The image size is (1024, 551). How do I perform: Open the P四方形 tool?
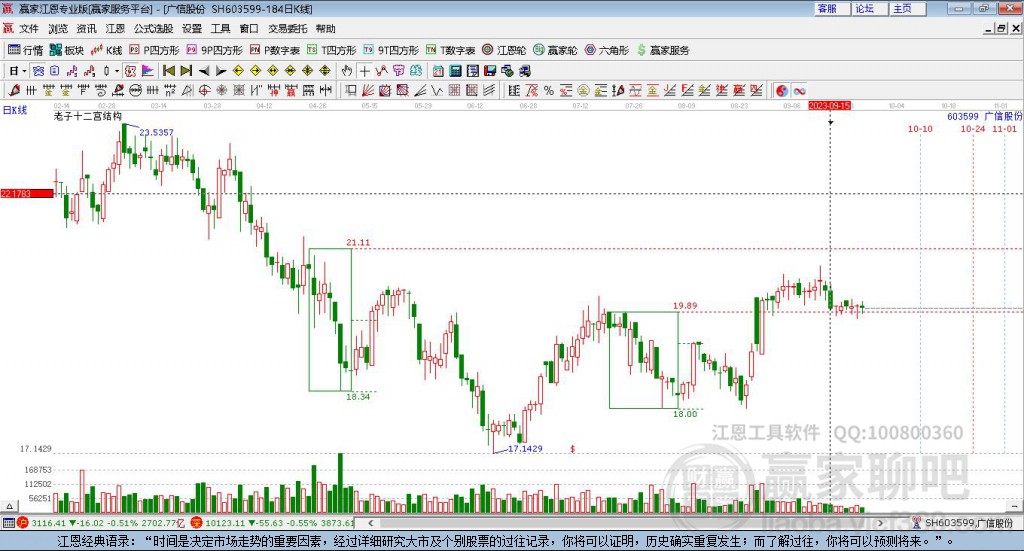(x=154, y=50)
